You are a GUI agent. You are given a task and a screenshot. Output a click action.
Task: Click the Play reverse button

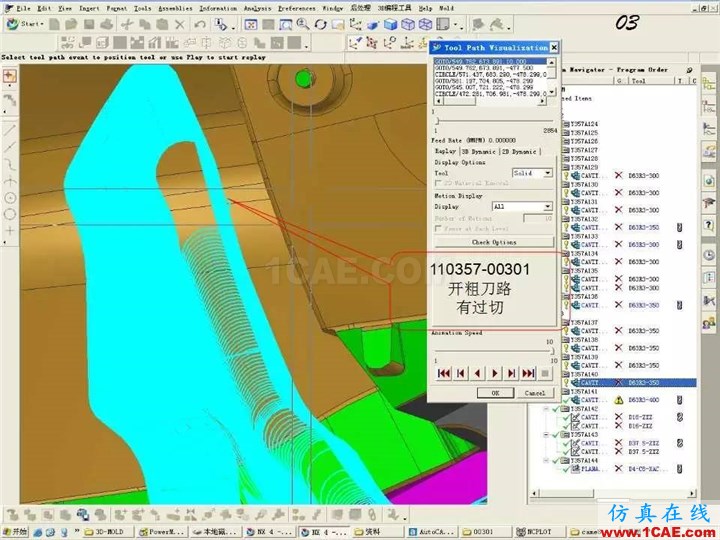pyautogui.click(x=478, y=373)
